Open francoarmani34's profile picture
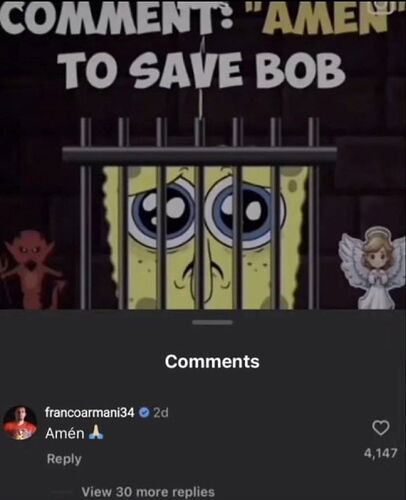Viewport: 406px width, 500px height. [x=20, y=423]
